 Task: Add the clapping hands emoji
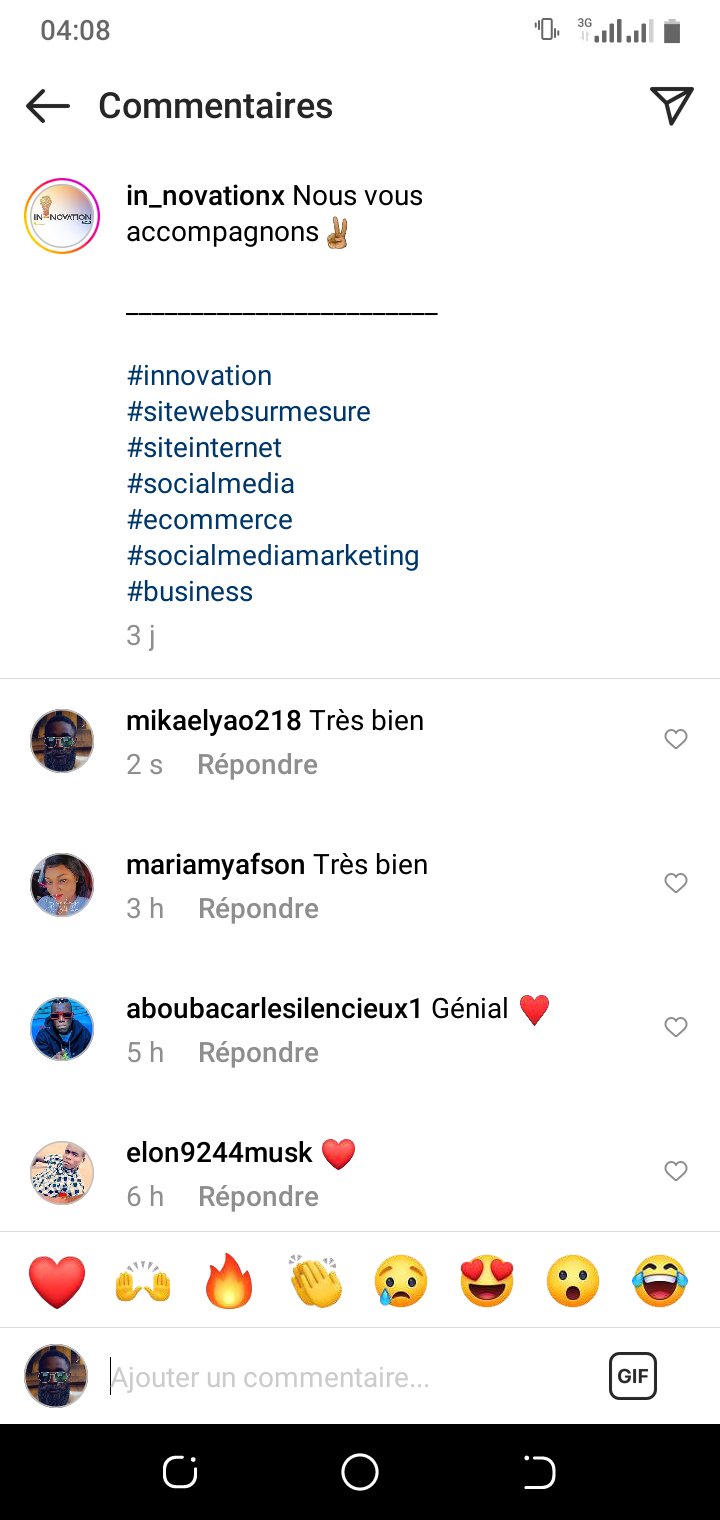(315, 1281)
